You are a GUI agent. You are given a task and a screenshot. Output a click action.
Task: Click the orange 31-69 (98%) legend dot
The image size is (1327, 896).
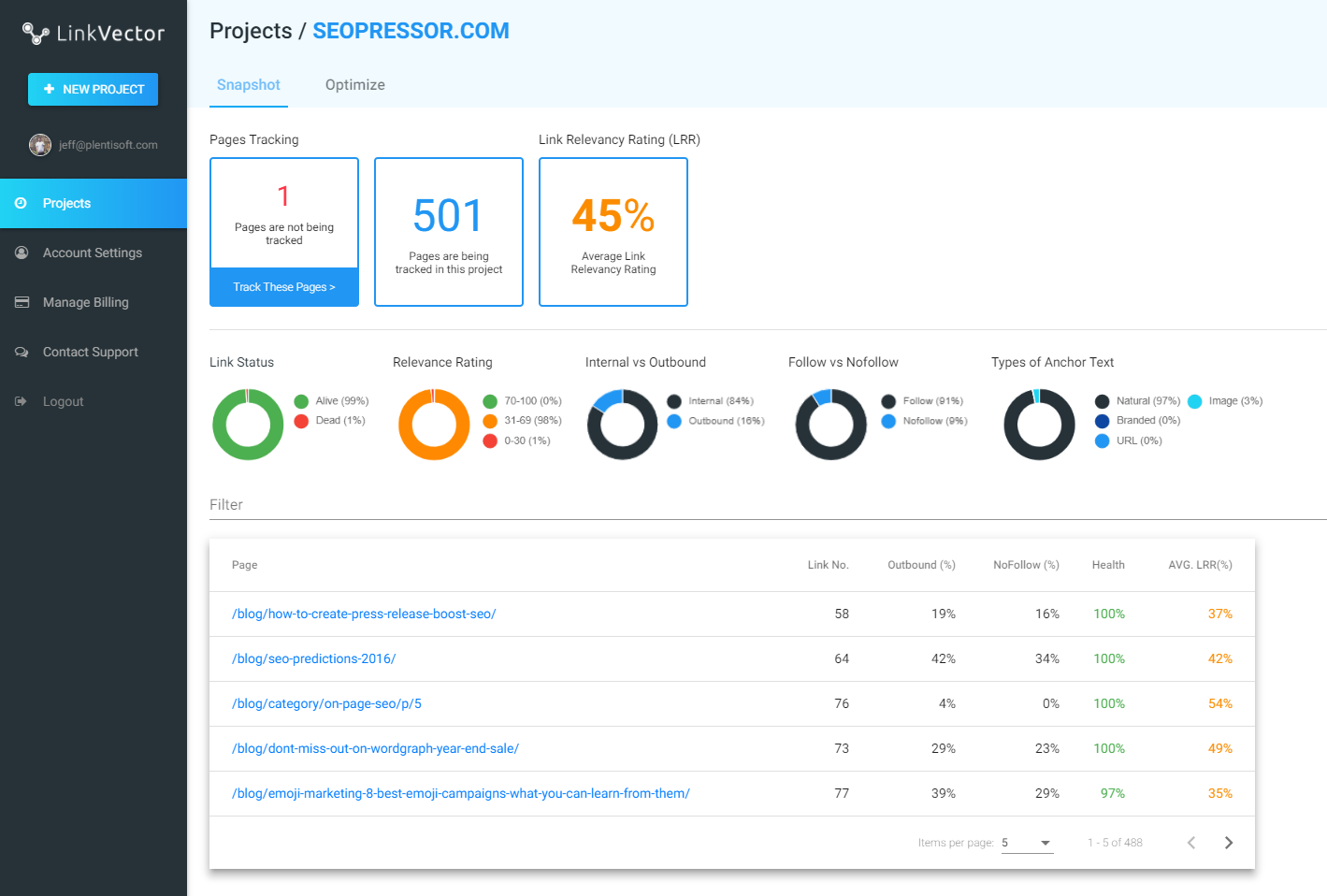(490, 421)
